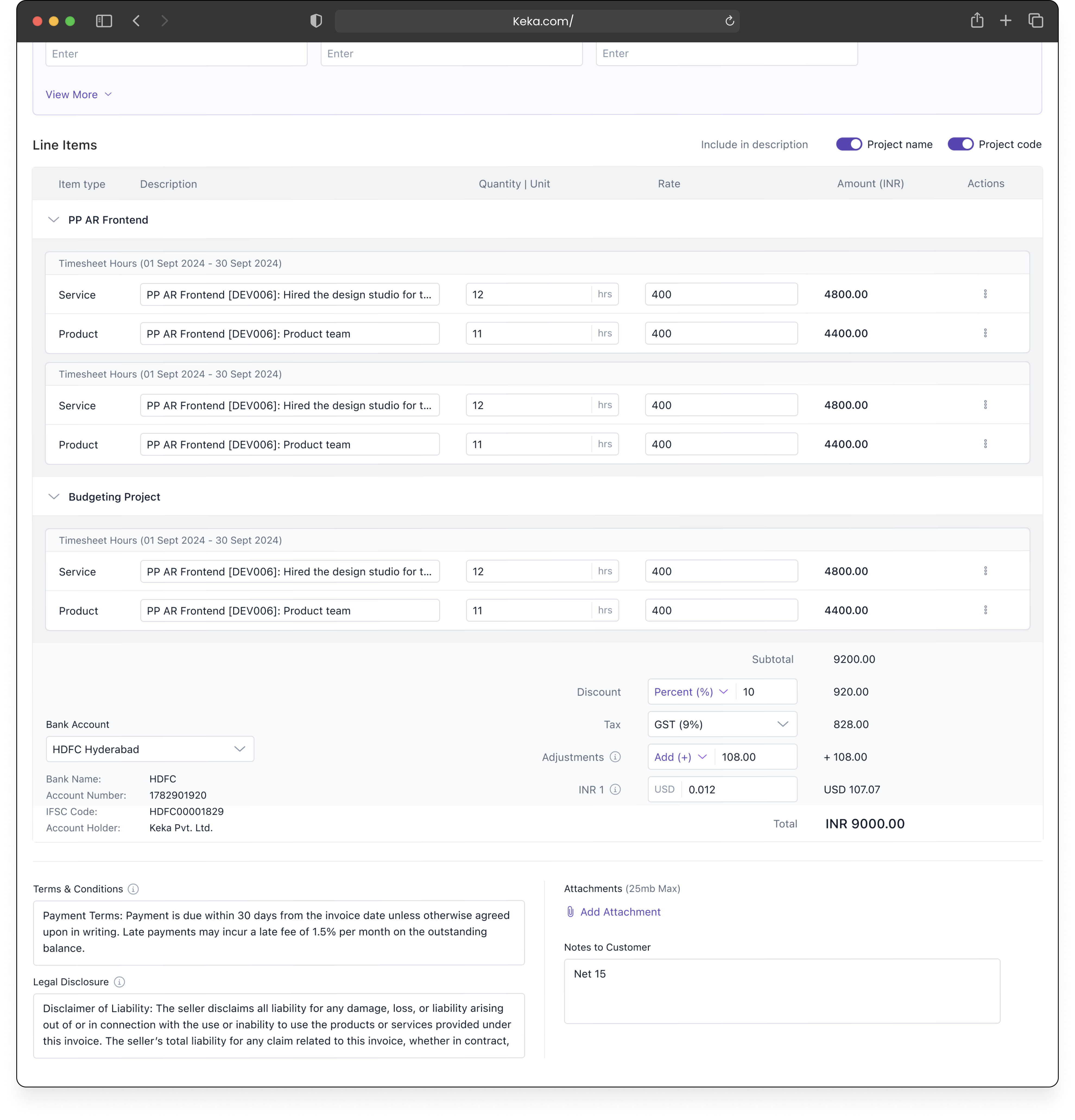This screenshot has height=1120, width=1075.
Task: Click the Total INR 9000.00 value
Action: 864,824
